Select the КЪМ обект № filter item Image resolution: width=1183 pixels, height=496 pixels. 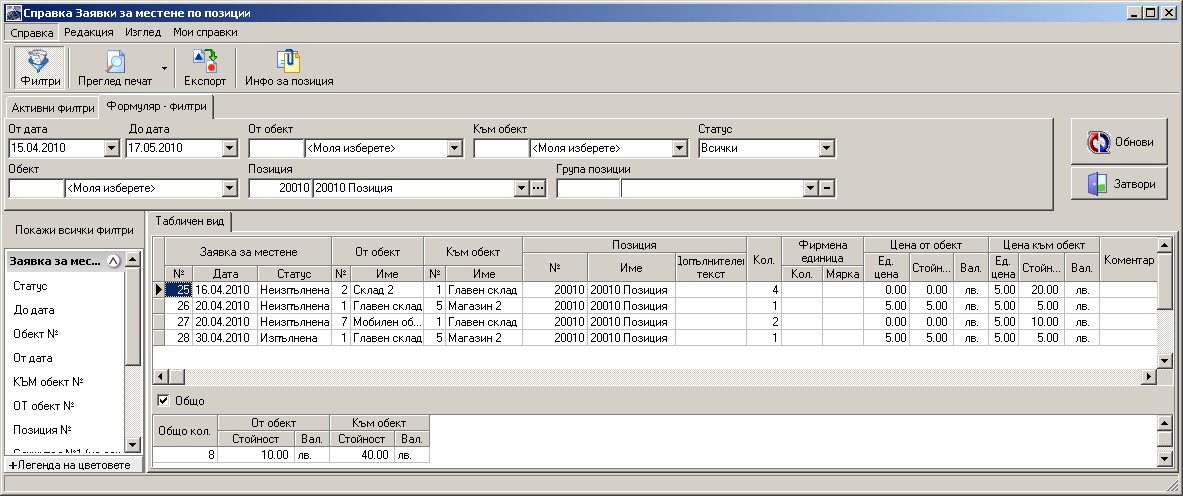point(48,382)
